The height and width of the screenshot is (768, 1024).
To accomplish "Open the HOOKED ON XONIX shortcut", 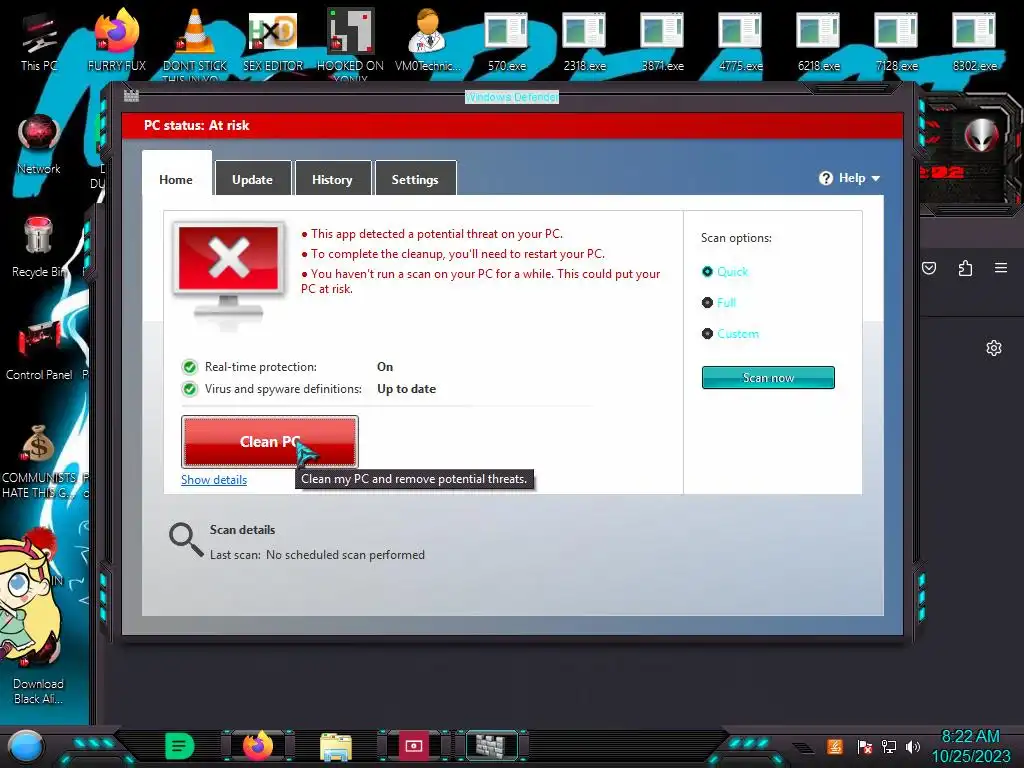I will [350, 42].
